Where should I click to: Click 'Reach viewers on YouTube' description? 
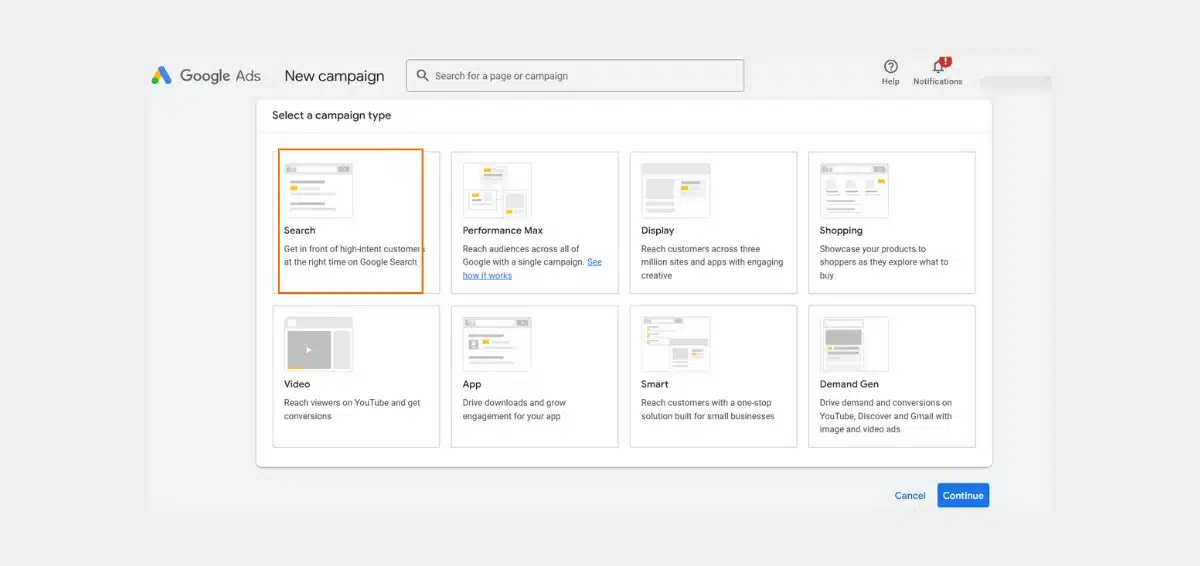click(x=352, y=409)
